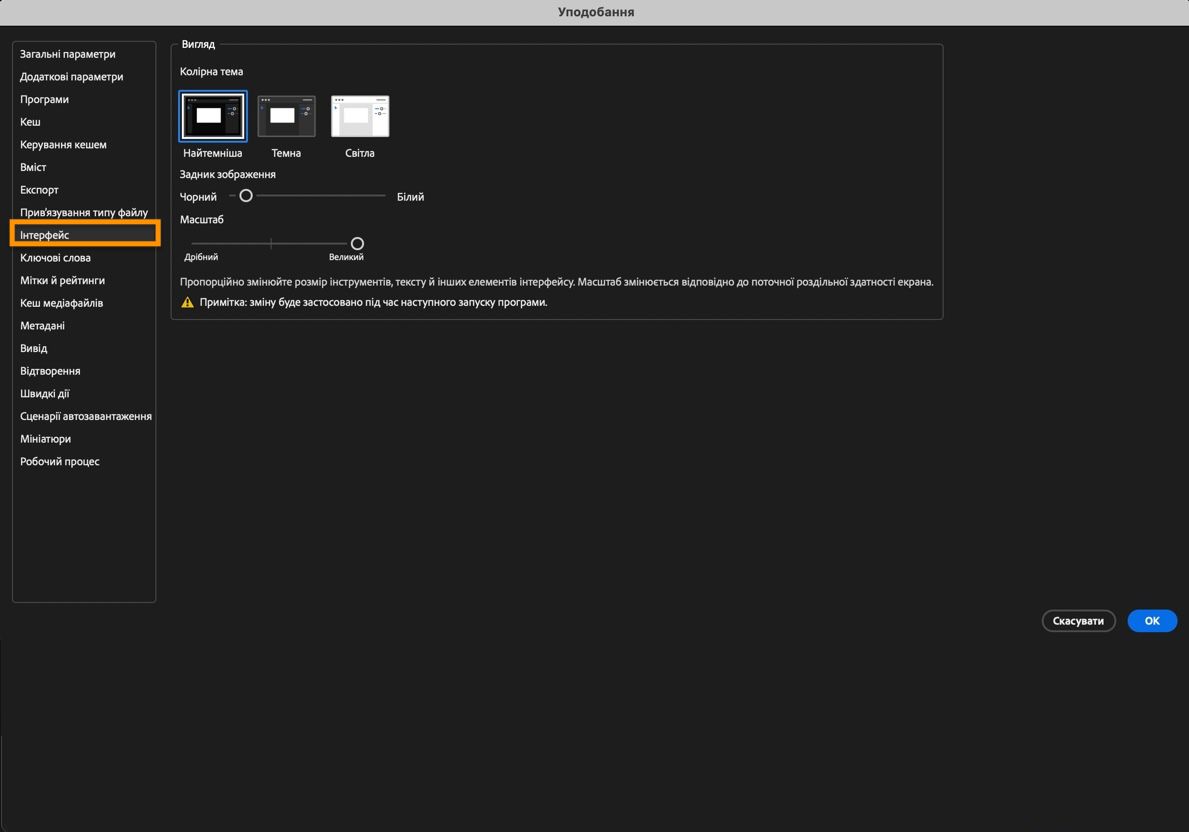Open Кеш медіафайлів section
Screen dimensions: 1189x832
click(x=61, y=303)
